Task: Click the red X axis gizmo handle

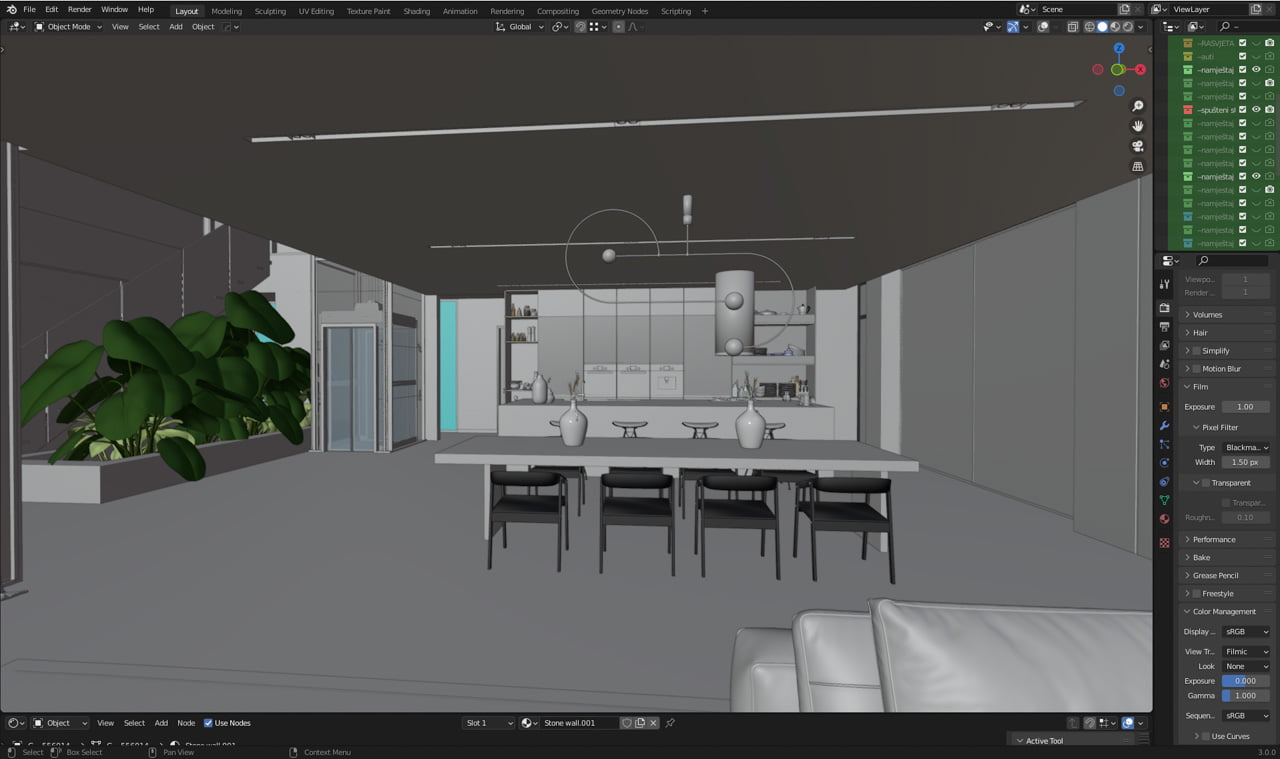Action: pos(1140,70)
